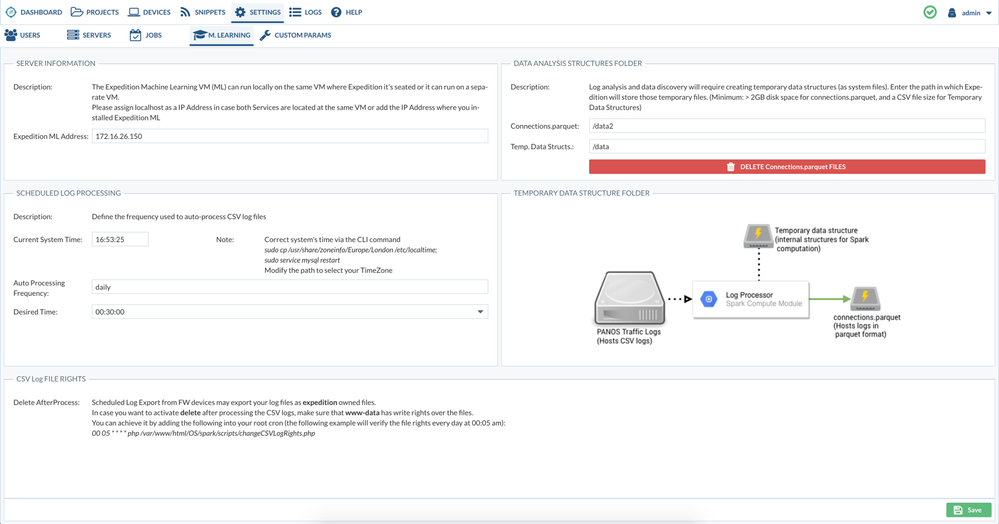Click the green status checkmark icon

[930, 12]
